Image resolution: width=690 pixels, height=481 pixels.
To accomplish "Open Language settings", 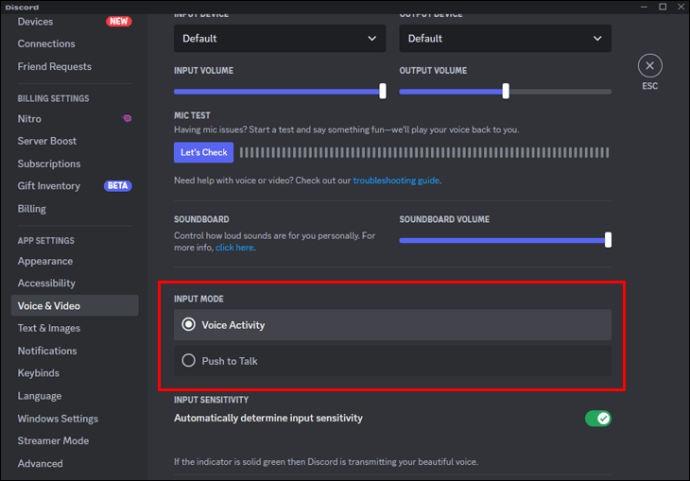I will (40, 396).
